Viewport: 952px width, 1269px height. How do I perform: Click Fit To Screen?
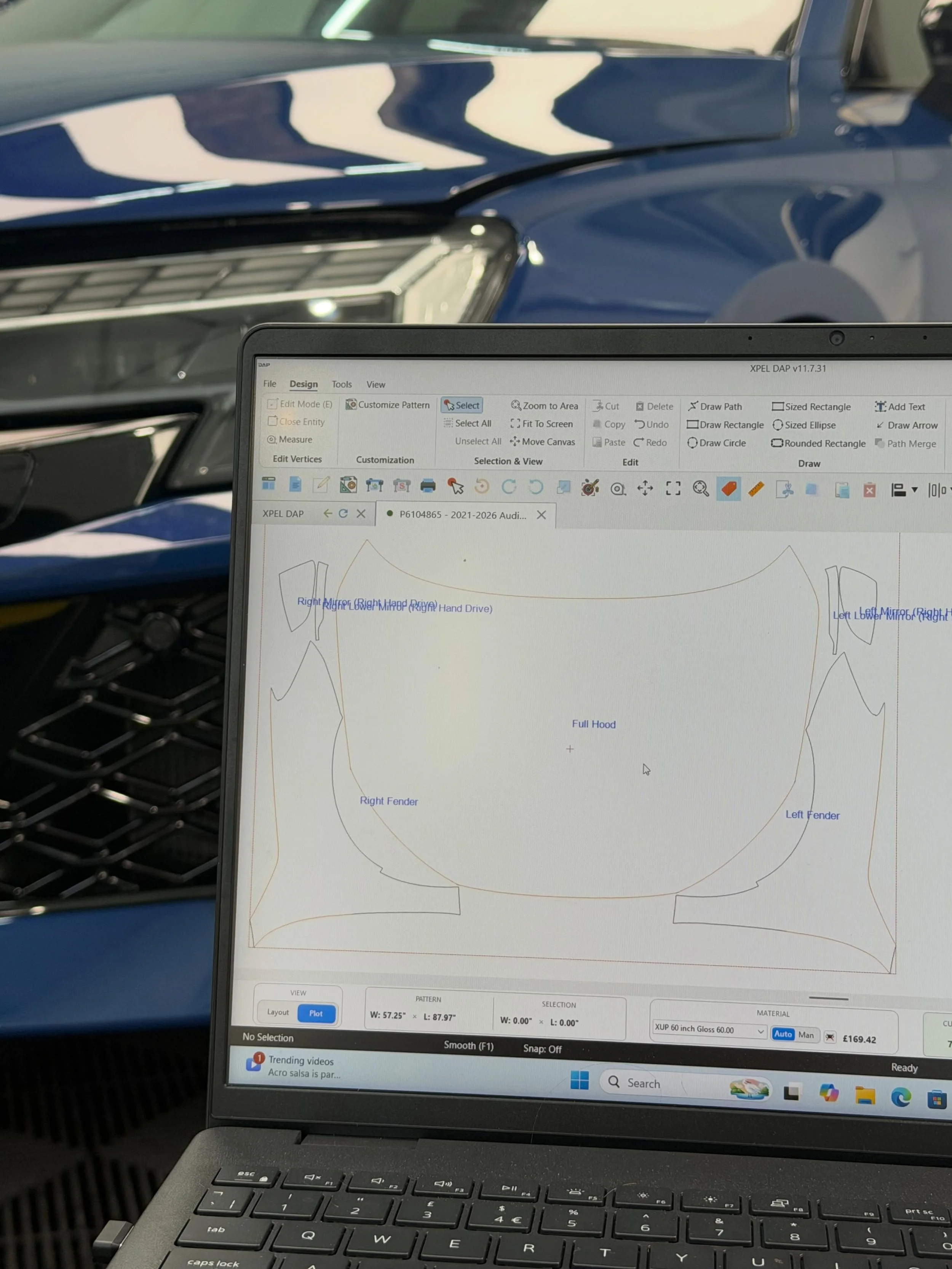click(x=541, y=423)
